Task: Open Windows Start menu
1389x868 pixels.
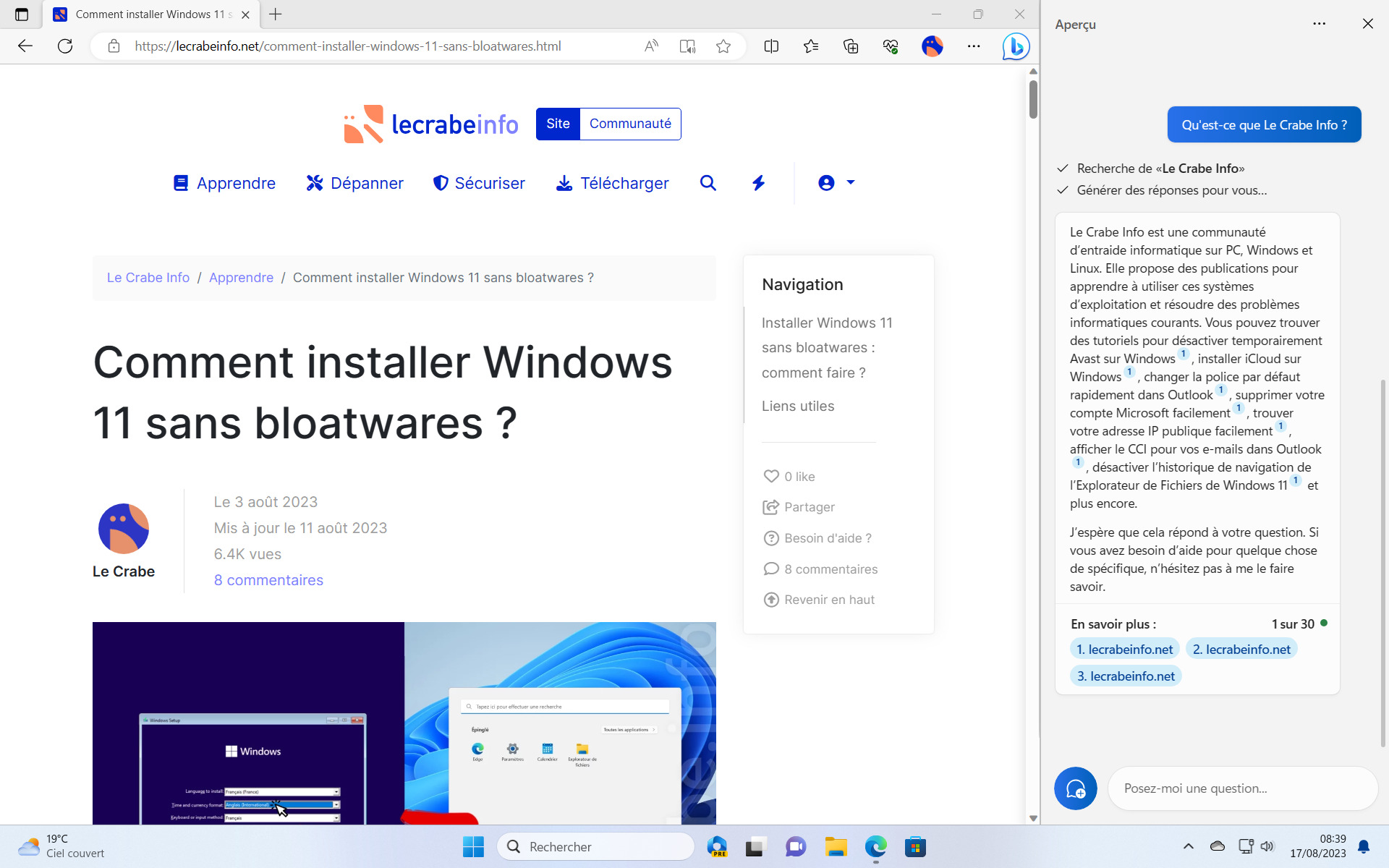Action: (x=473, y=846)
